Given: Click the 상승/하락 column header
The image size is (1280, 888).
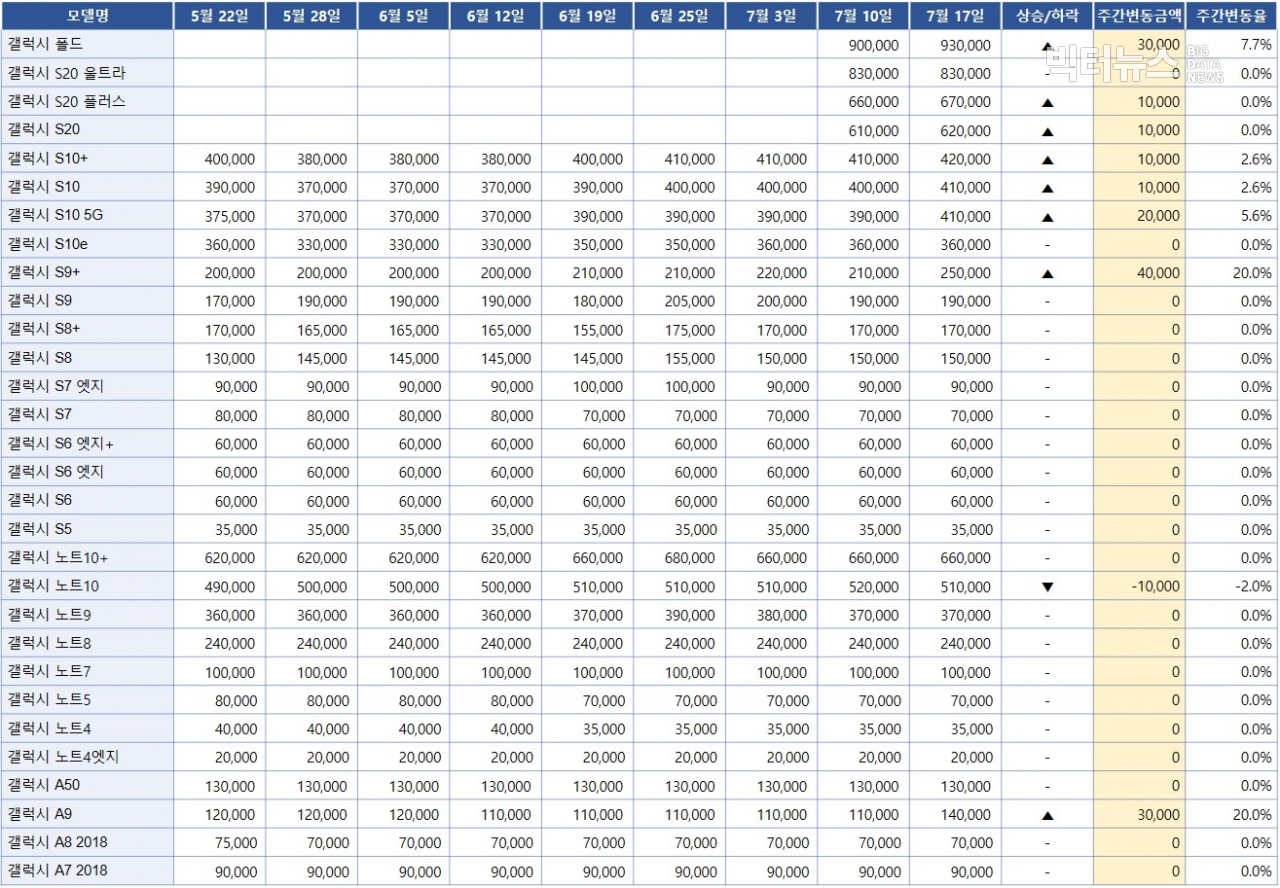Looking at the screenshot, I should click(x=1047, y=16).
